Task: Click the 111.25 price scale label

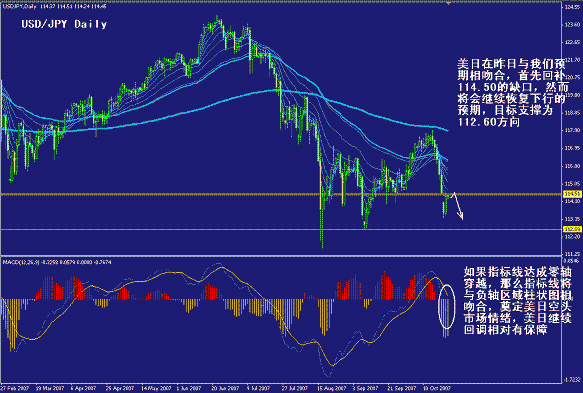Action: pos(573,254)
